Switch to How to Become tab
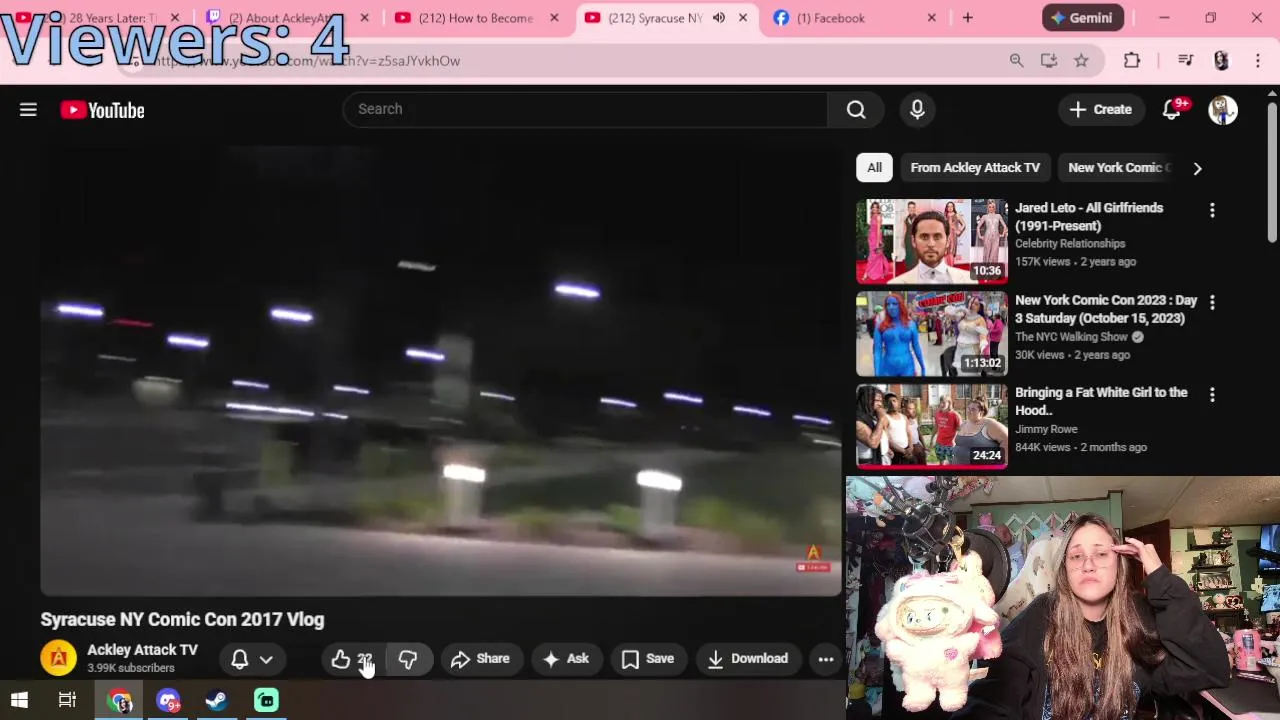This screenshot has height=720, width=1280. tap(476, 18)
